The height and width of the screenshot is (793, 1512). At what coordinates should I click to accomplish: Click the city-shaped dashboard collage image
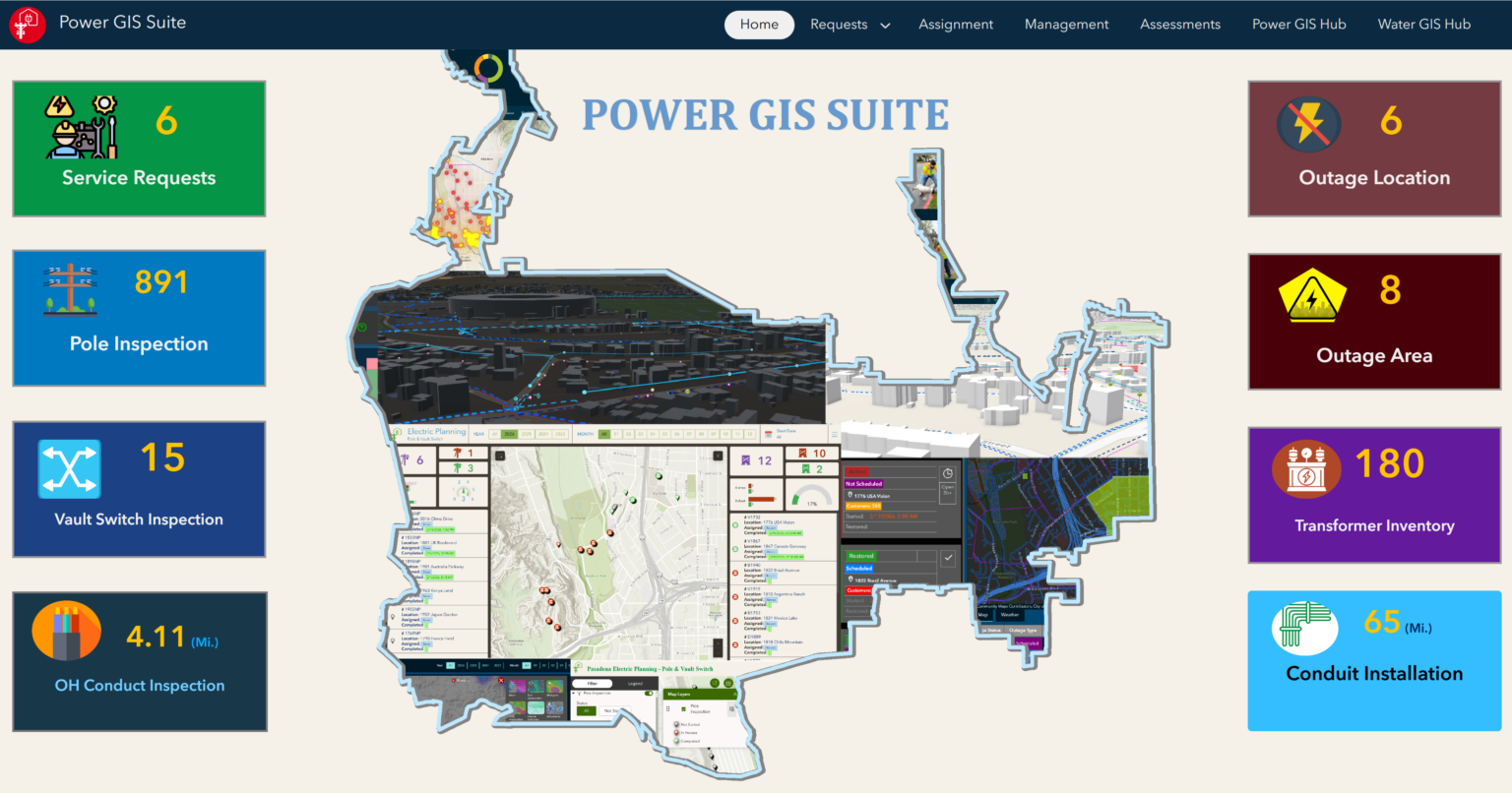758,413
